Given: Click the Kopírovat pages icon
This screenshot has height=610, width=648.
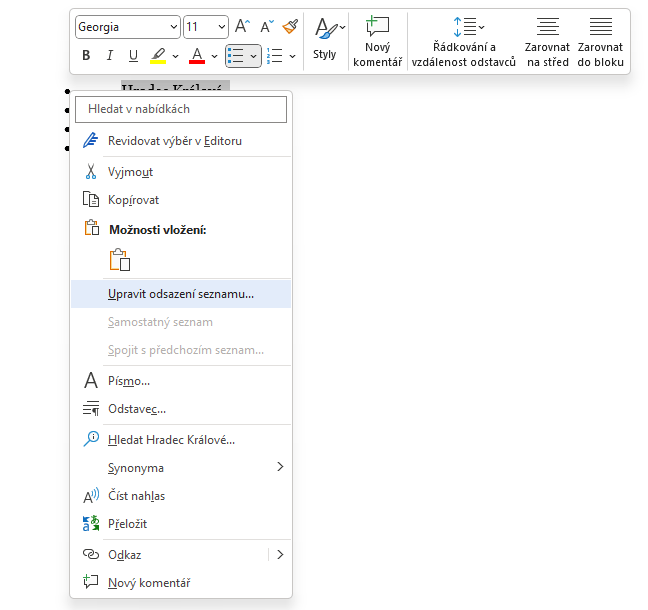Looking at the screenshot, I should 91,199.
